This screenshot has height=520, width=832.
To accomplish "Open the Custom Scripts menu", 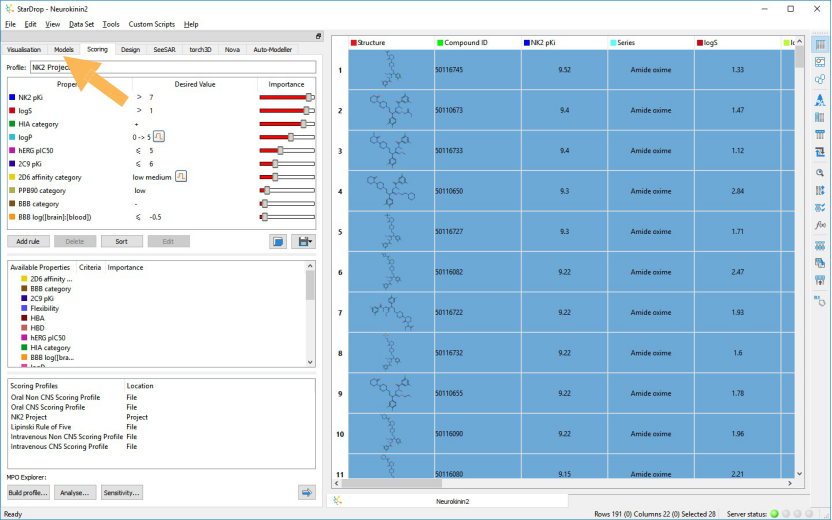I will tap(152, 24).
